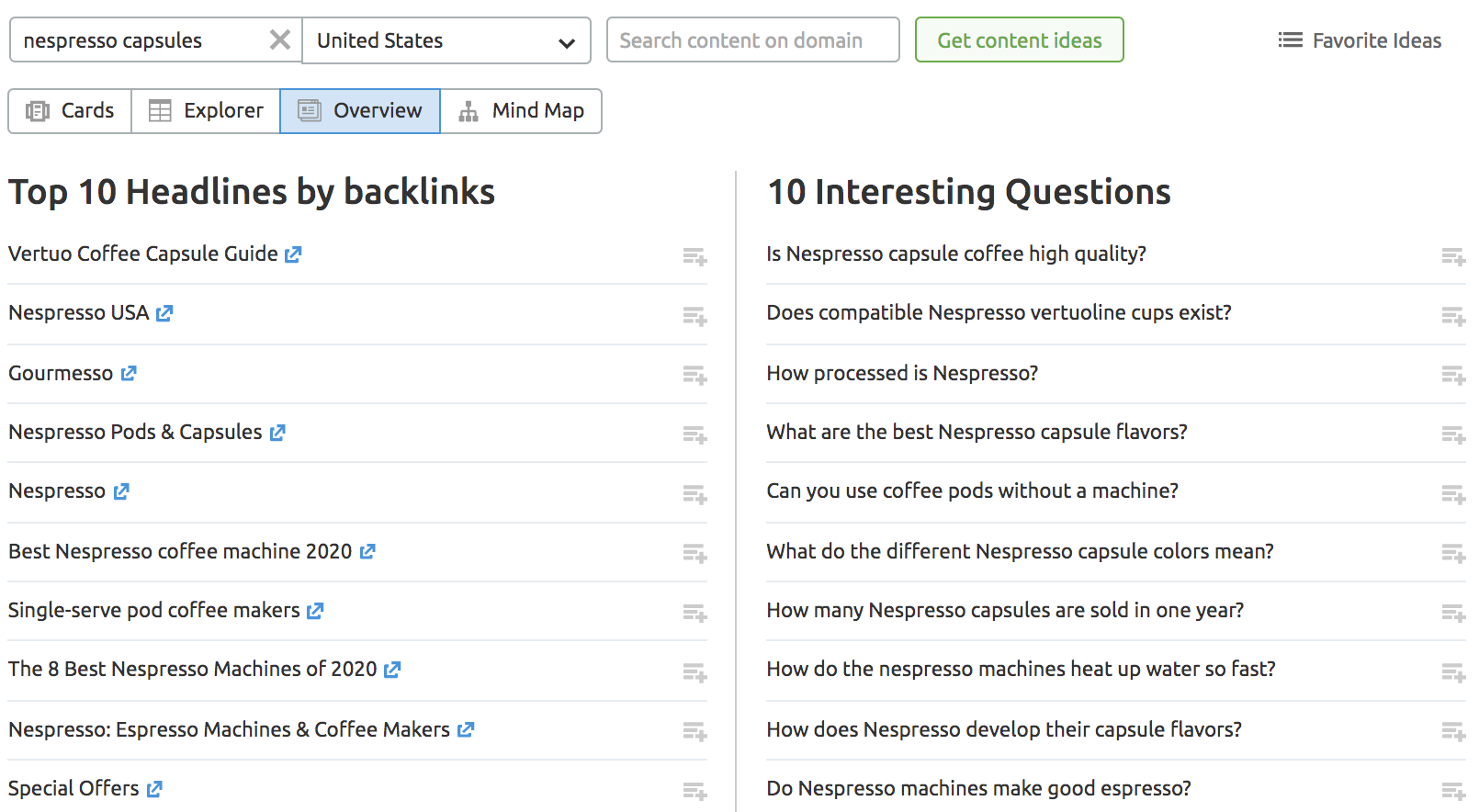Select the Overview tab
Image resolution: width=1479 pixels, height=812 pixels.
(360, 111)
